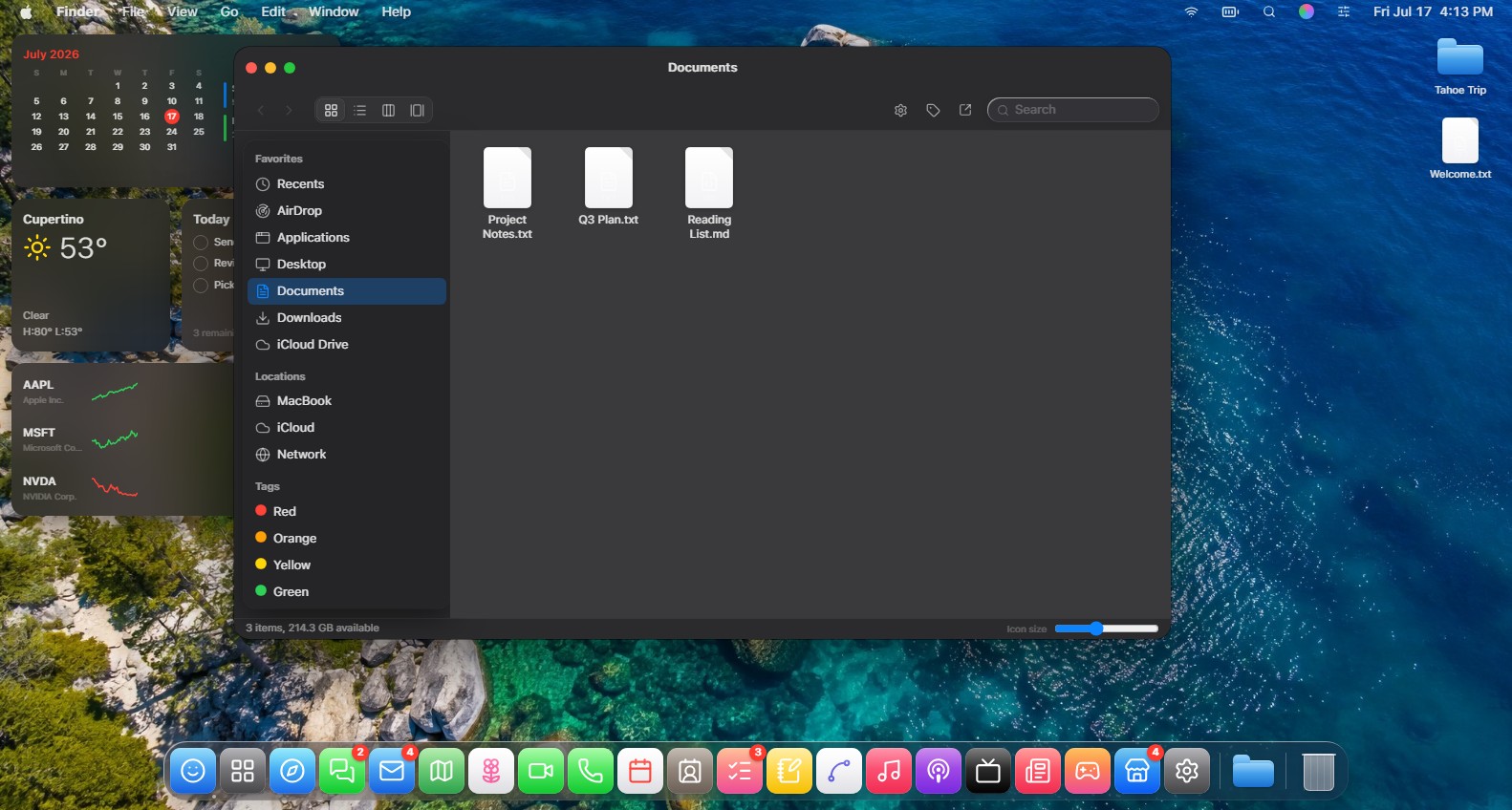This screenshot has height=810, width=1512.
Task: Go back with the left chevron
Action: pos(261,110)
